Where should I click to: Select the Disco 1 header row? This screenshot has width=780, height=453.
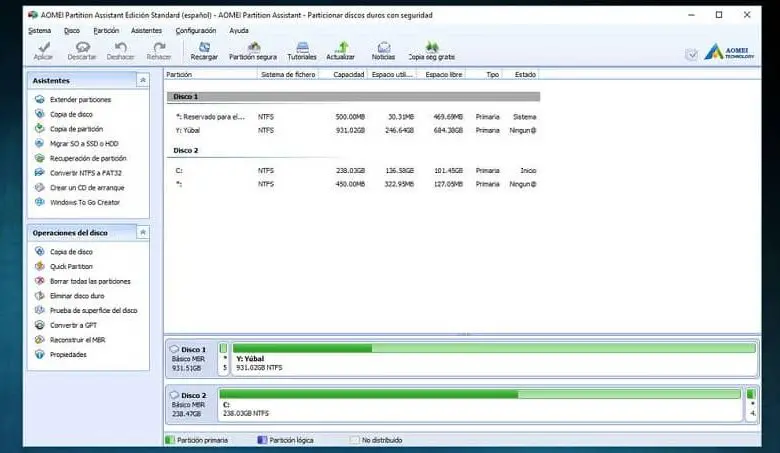pos(353,96)
